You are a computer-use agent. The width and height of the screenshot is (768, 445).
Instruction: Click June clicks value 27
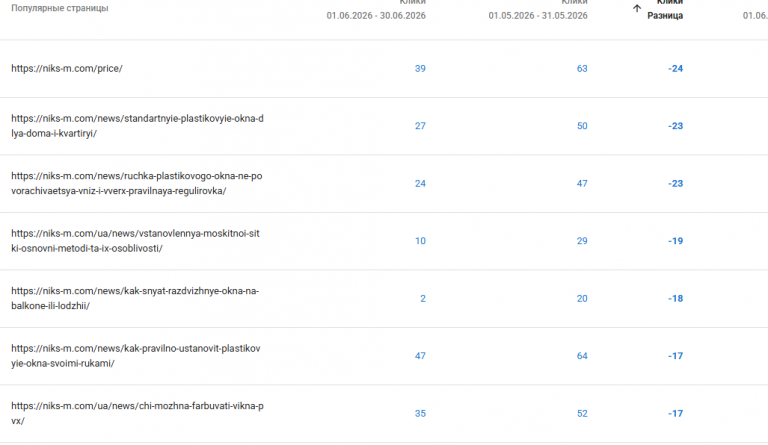coord(420,126)
